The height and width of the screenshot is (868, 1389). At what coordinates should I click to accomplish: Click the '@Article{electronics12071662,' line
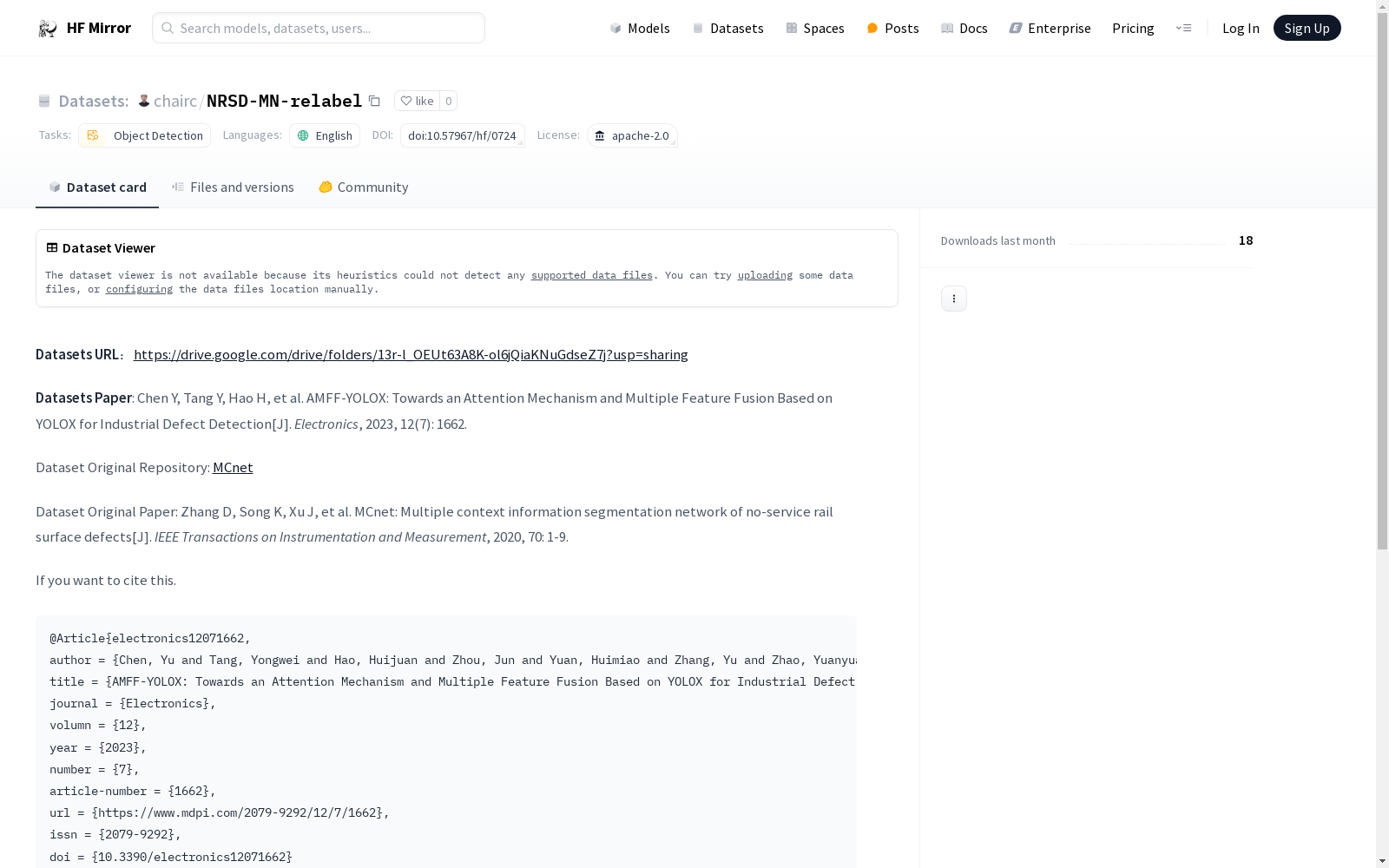tap(150, 638)
